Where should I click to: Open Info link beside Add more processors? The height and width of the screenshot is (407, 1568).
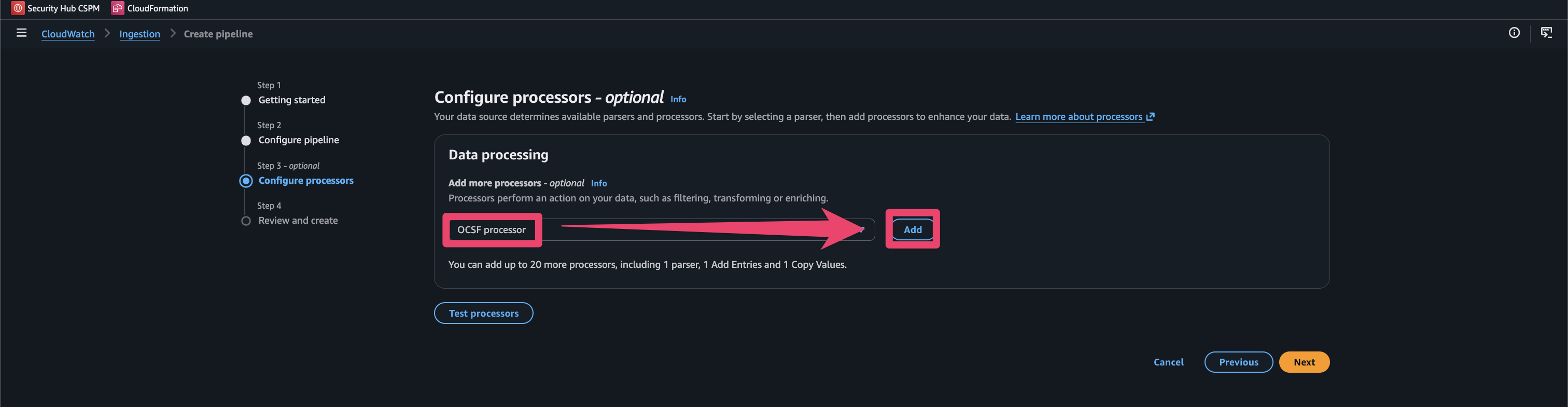tap(598, 183)
